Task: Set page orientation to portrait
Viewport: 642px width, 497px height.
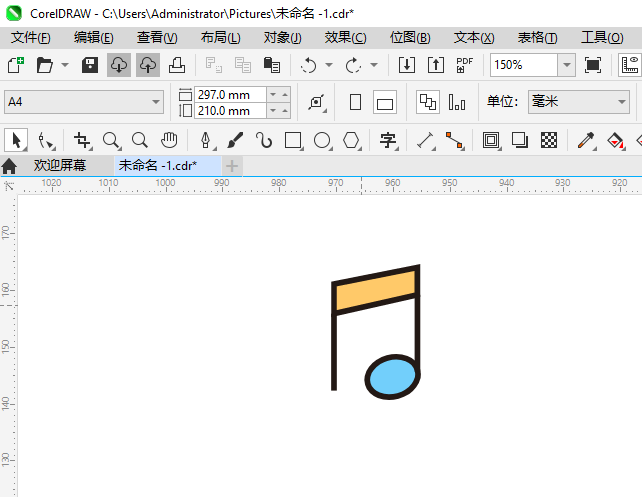Action: [x=355, y=102]
